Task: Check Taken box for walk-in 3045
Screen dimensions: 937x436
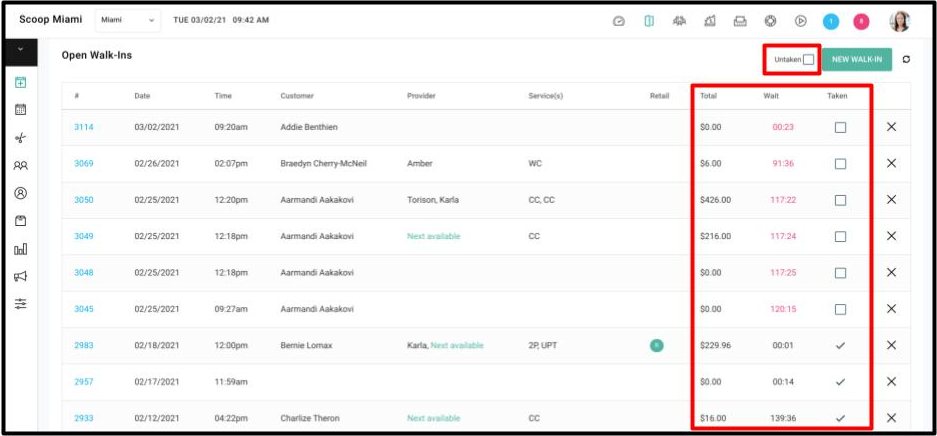Action: 840,309
